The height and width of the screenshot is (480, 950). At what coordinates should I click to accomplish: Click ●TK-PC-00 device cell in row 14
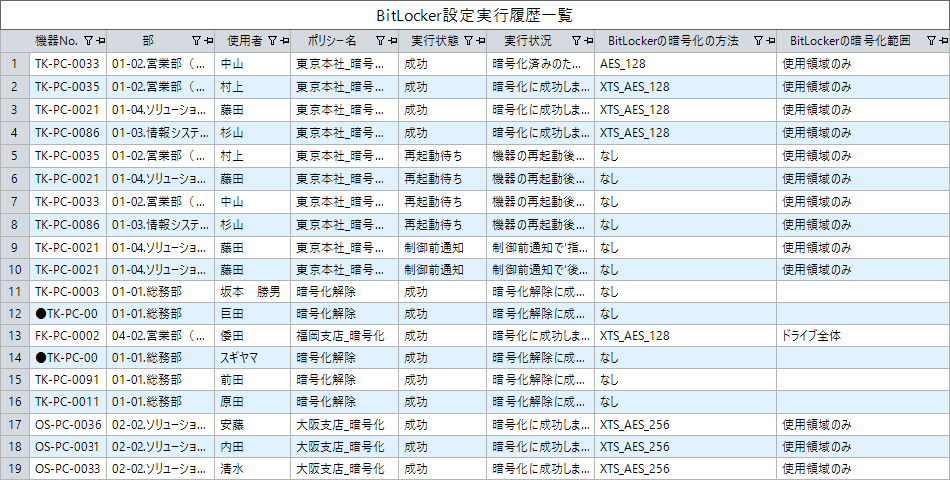[68, 358]
